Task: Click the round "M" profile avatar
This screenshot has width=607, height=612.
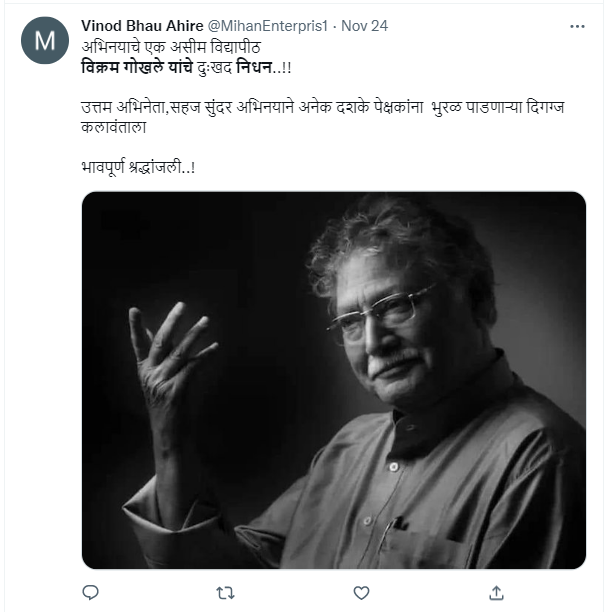Action: click(45, 41)
